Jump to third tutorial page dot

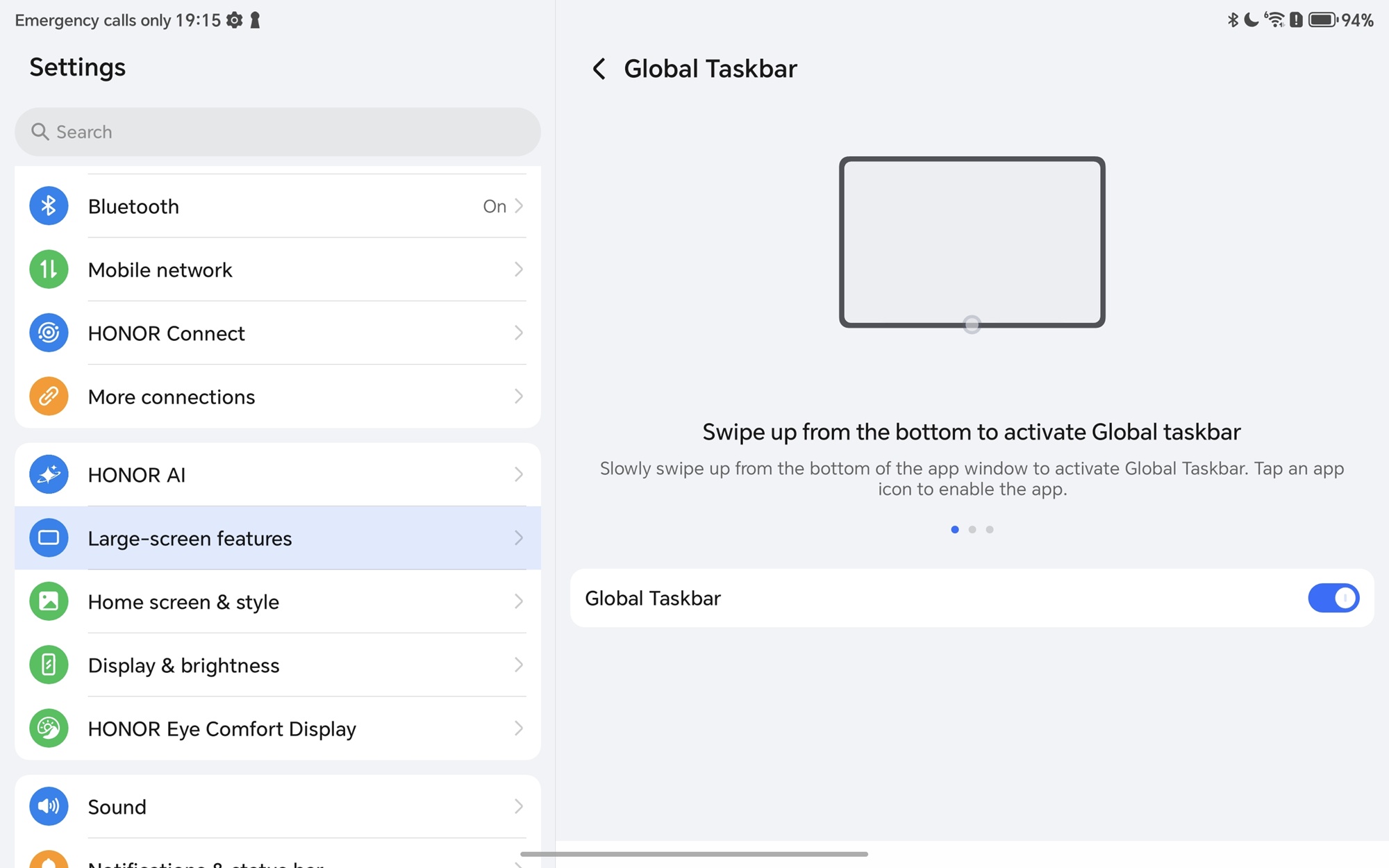tap(990, 530)
